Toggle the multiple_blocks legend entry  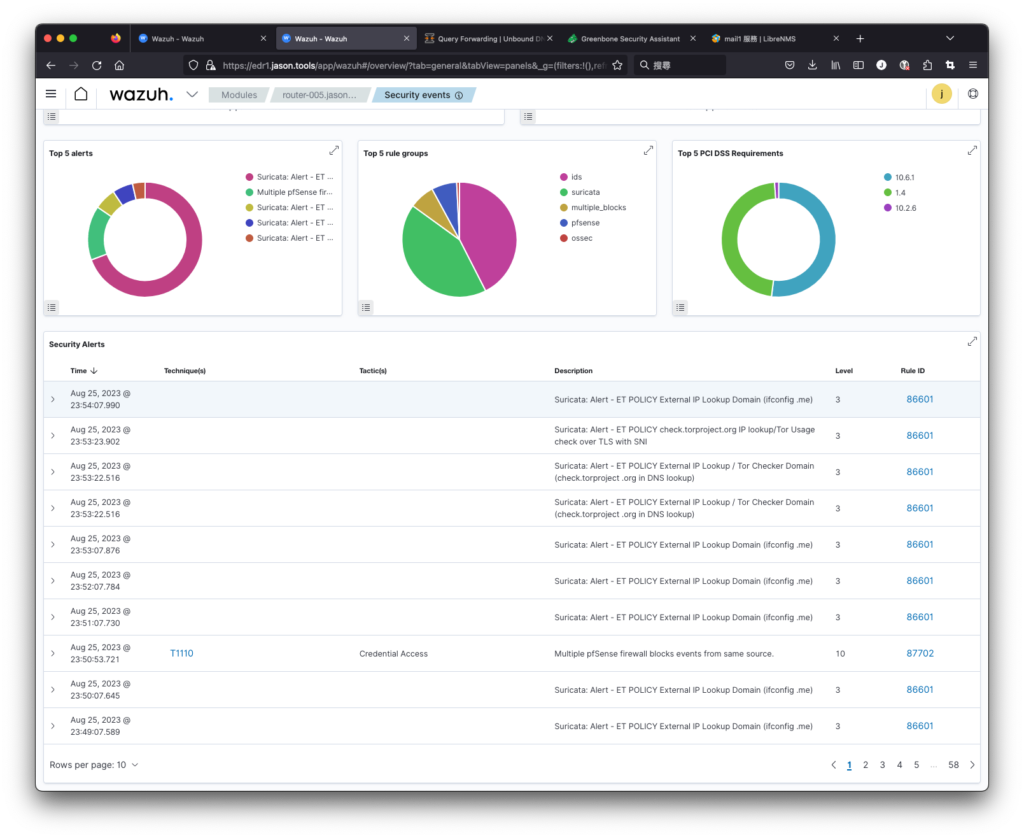coord(593,208)
